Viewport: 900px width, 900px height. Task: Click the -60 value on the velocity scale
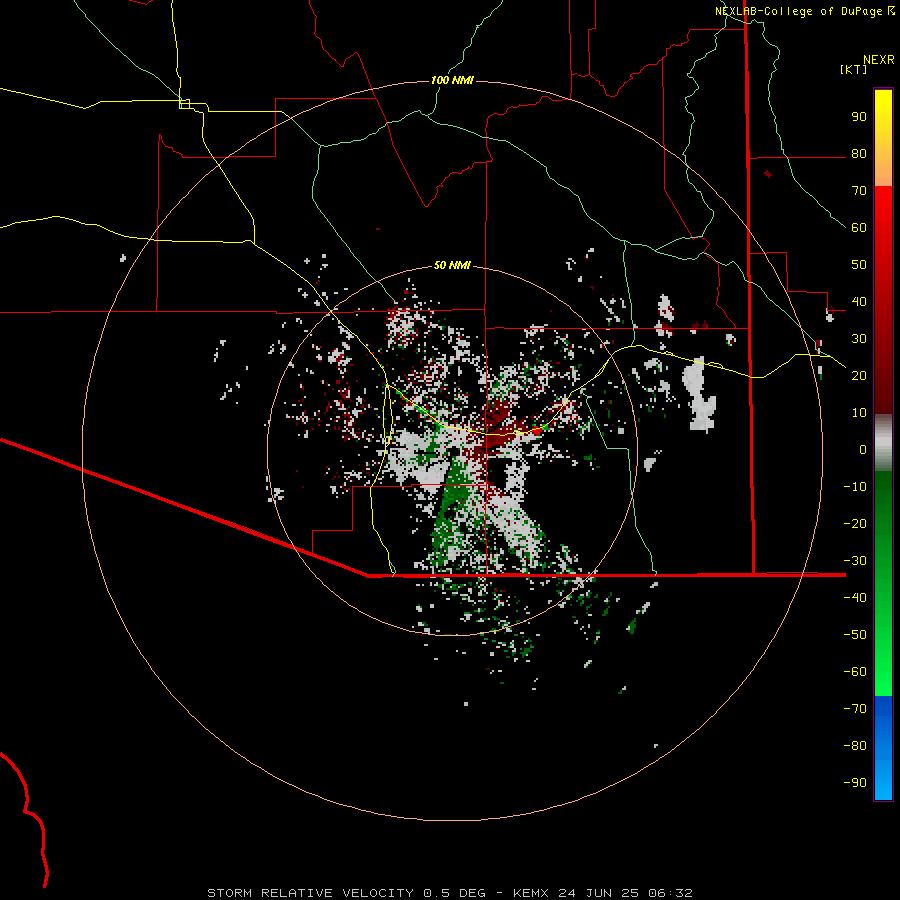coord(855,672)
